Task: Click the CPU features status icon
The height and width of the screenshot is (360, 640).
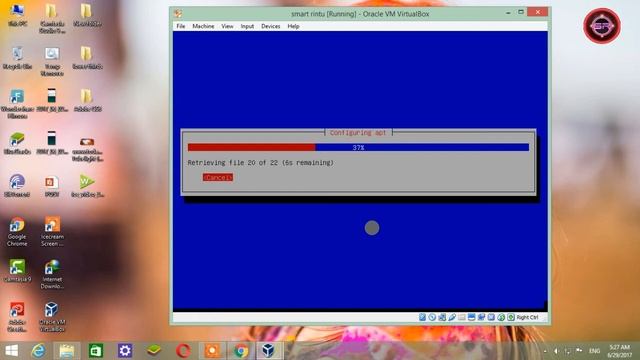Action: pos(491,317)
